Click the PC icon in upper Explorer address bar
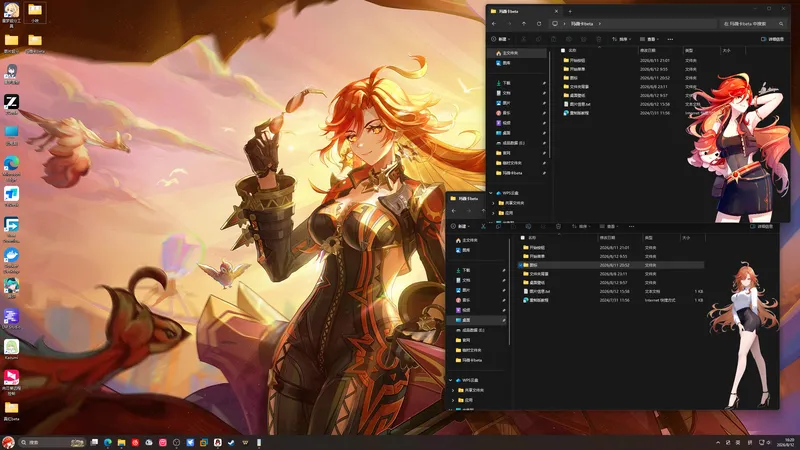The width and height of the screenshot is (800, 450). pos(555,23)
